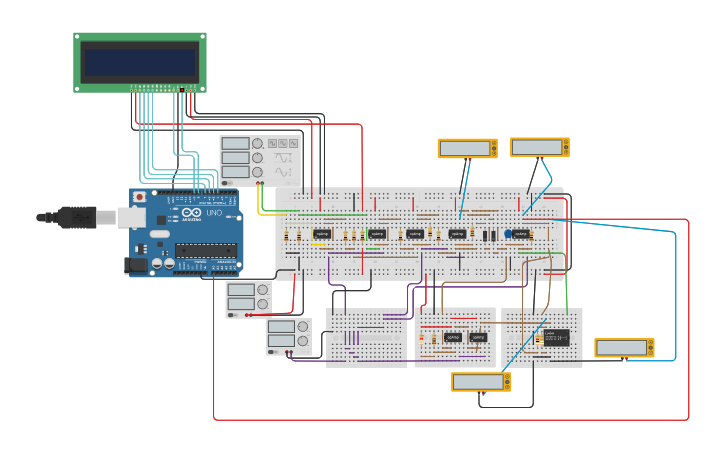This screenshot has width=725, height=453.
Task: Click the Arduino barrel power jack
Action: [135, 265]
